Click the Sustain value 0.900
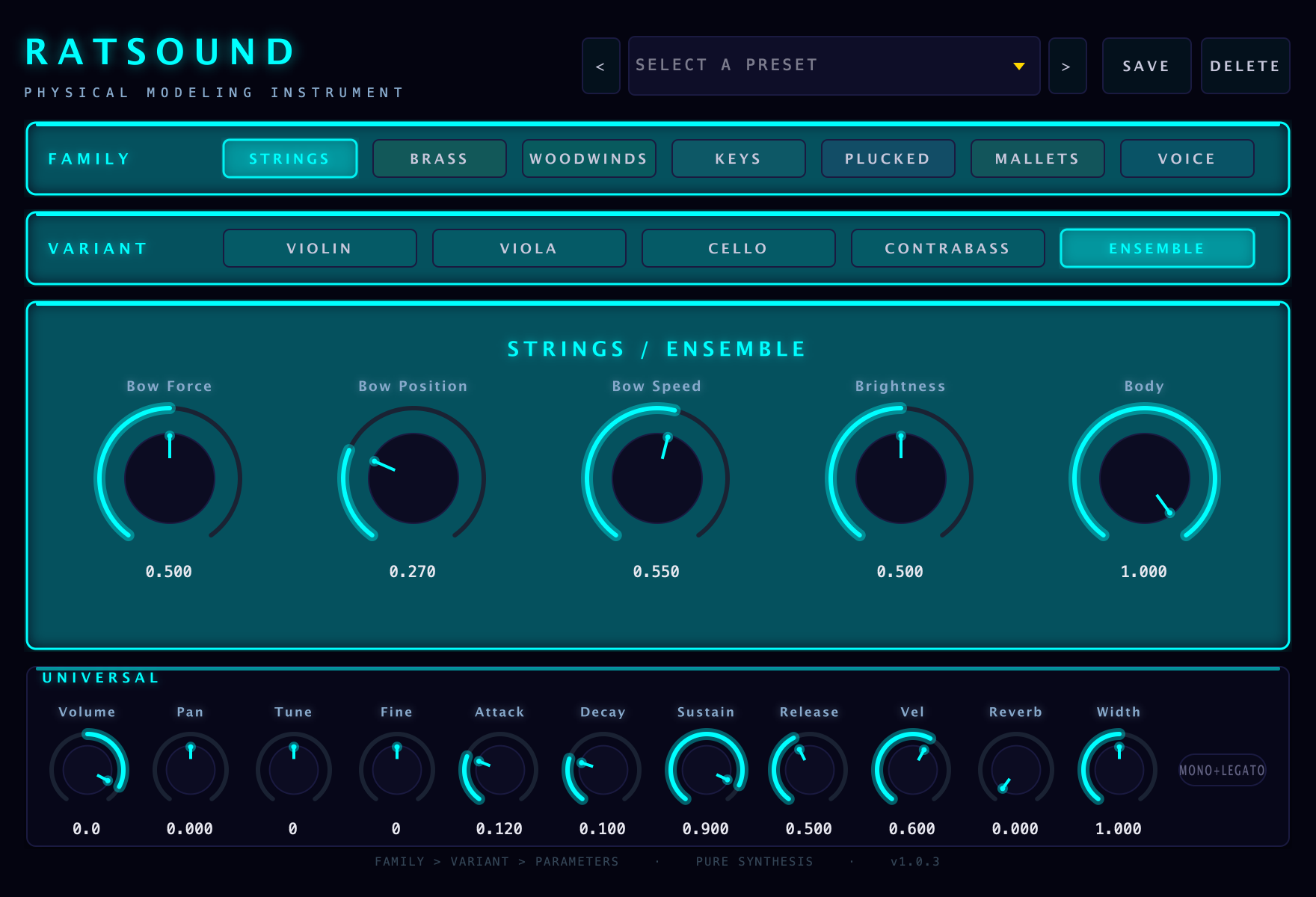Image resolution: width=1316 pixels, height=897 pixels. 706,829
